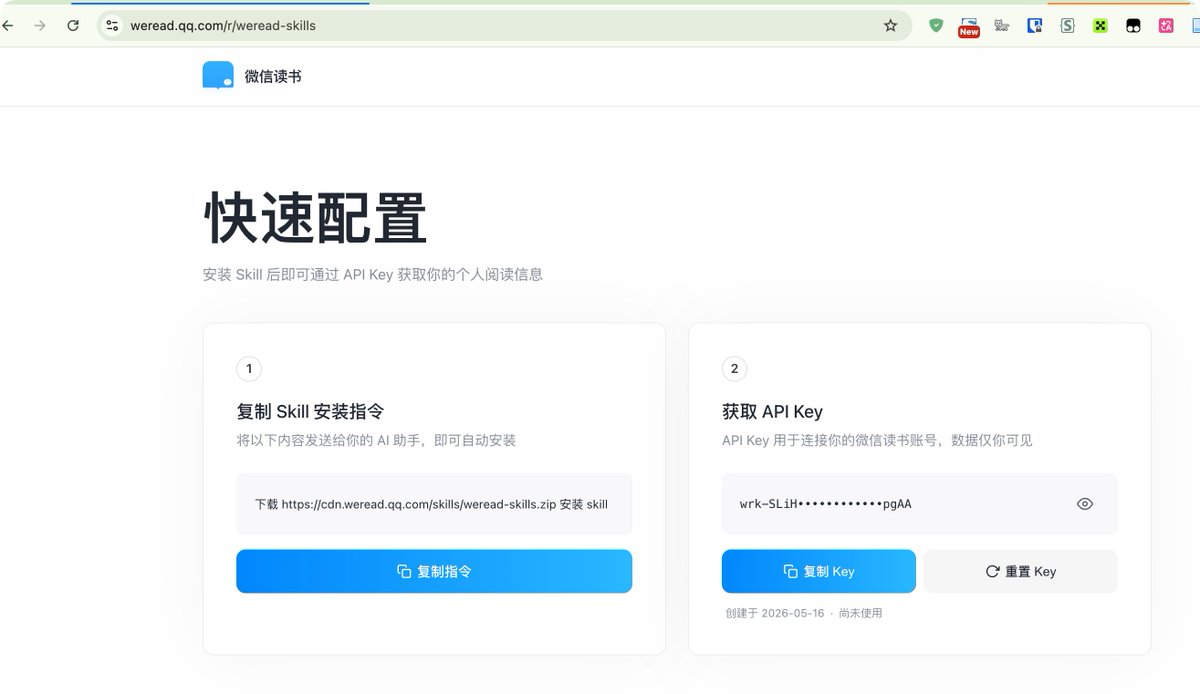The height and width of the screenshot is (694, 1200).
Task: Go forward using the browser forward arrow
Action: (40, 26)
